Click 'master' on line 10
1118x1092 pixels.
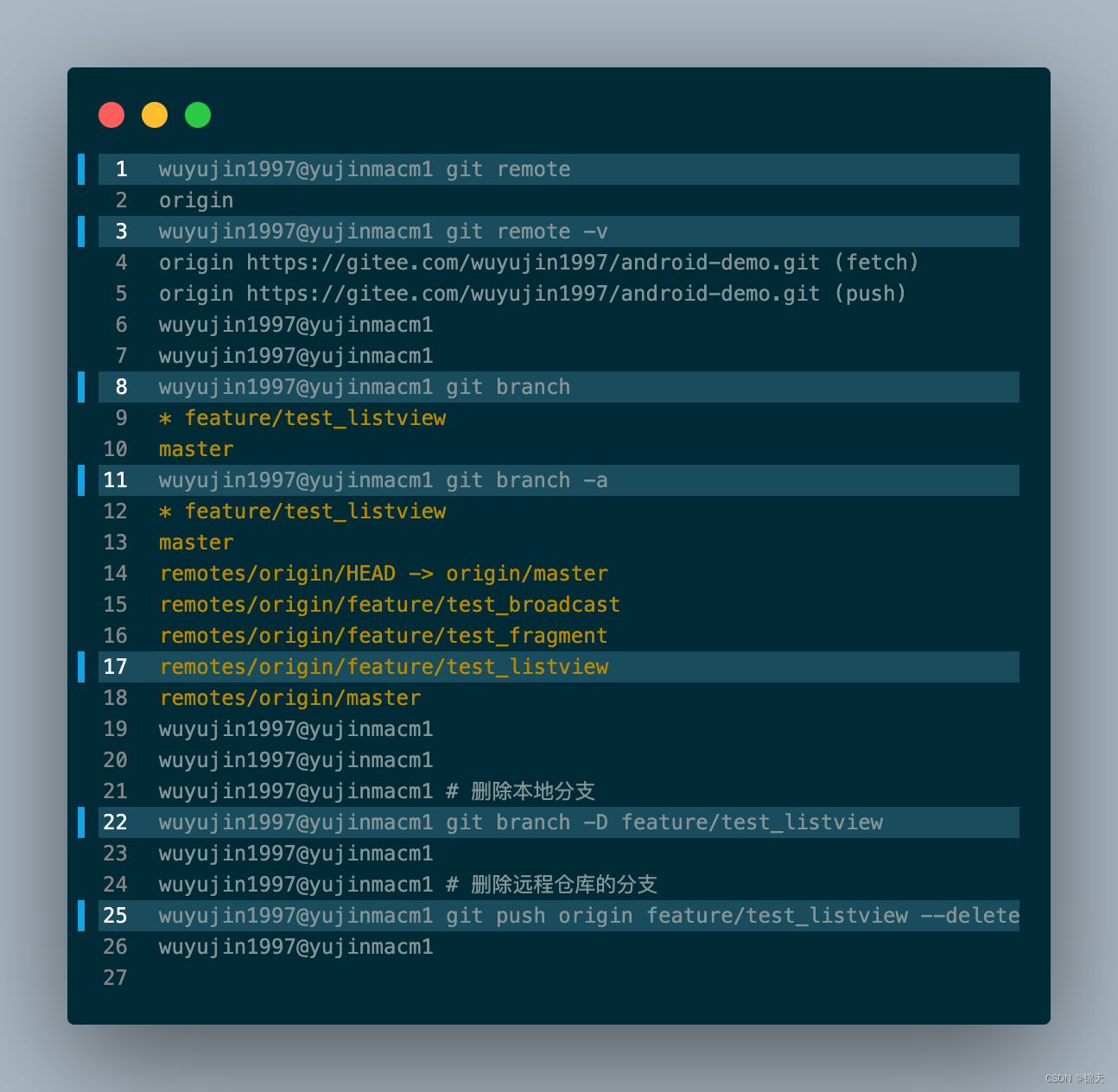pyautogui.click(x=196, y=449)
